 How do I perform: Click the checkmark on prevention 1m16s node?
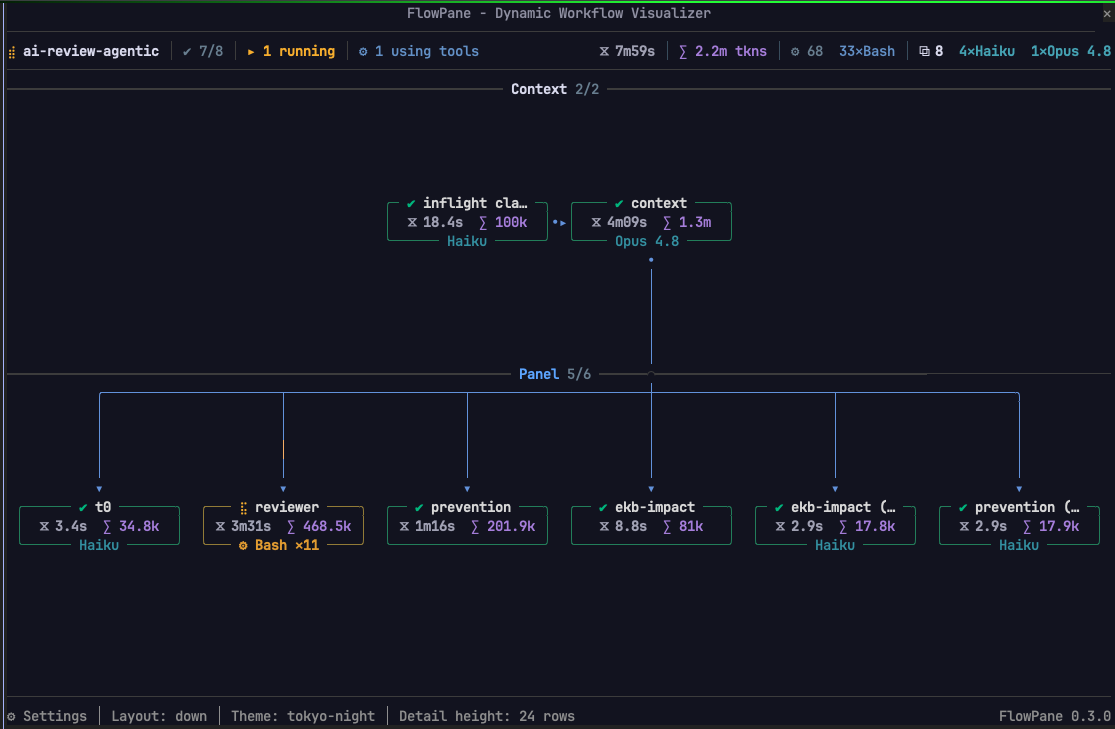click(x=418, y=508)
